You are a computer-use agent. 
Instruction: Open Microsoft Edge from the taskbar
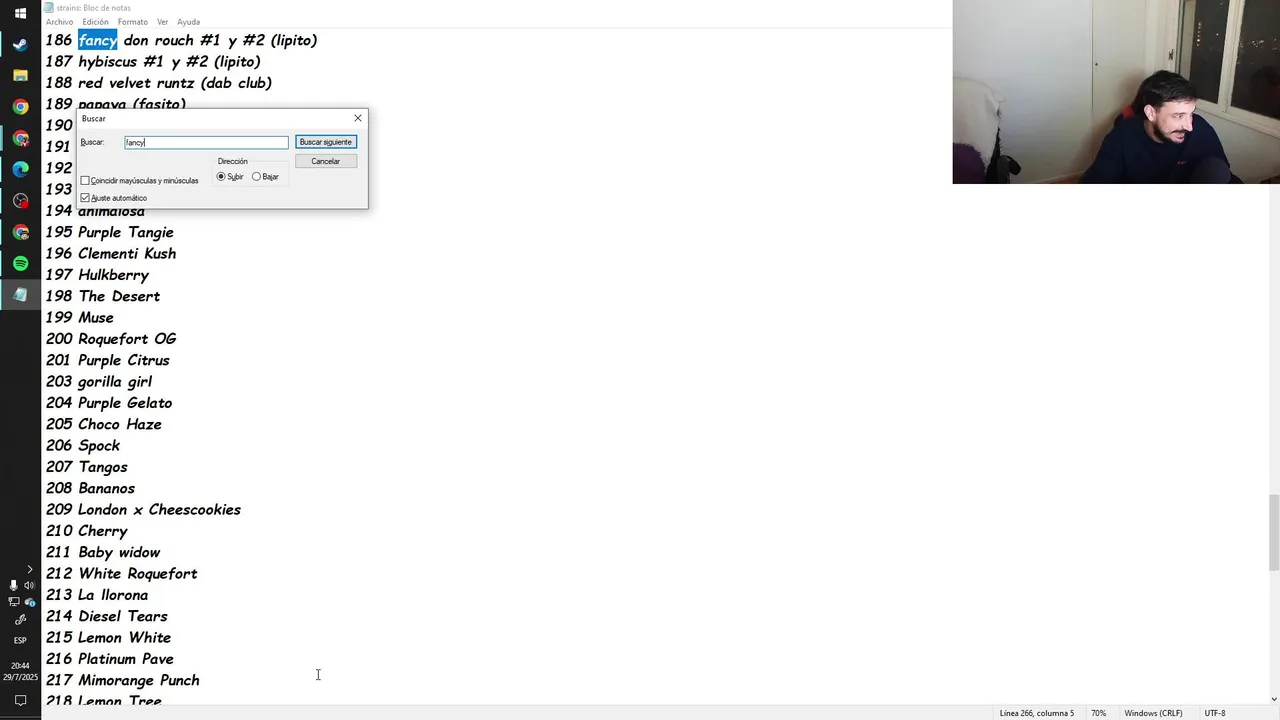(20, 169)
